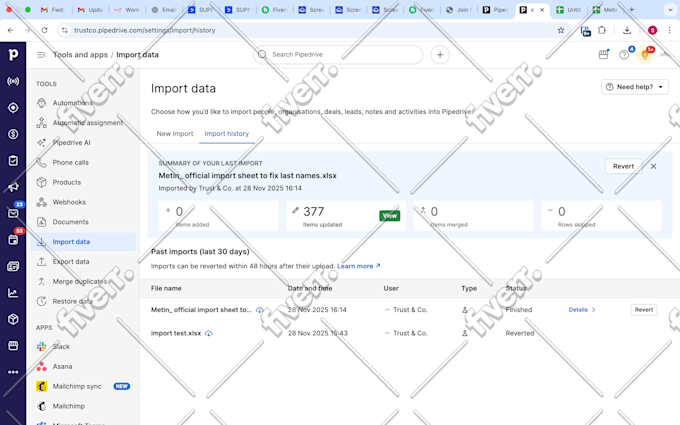
Task: Follow the Learn more link
Action: pos(358,266)
